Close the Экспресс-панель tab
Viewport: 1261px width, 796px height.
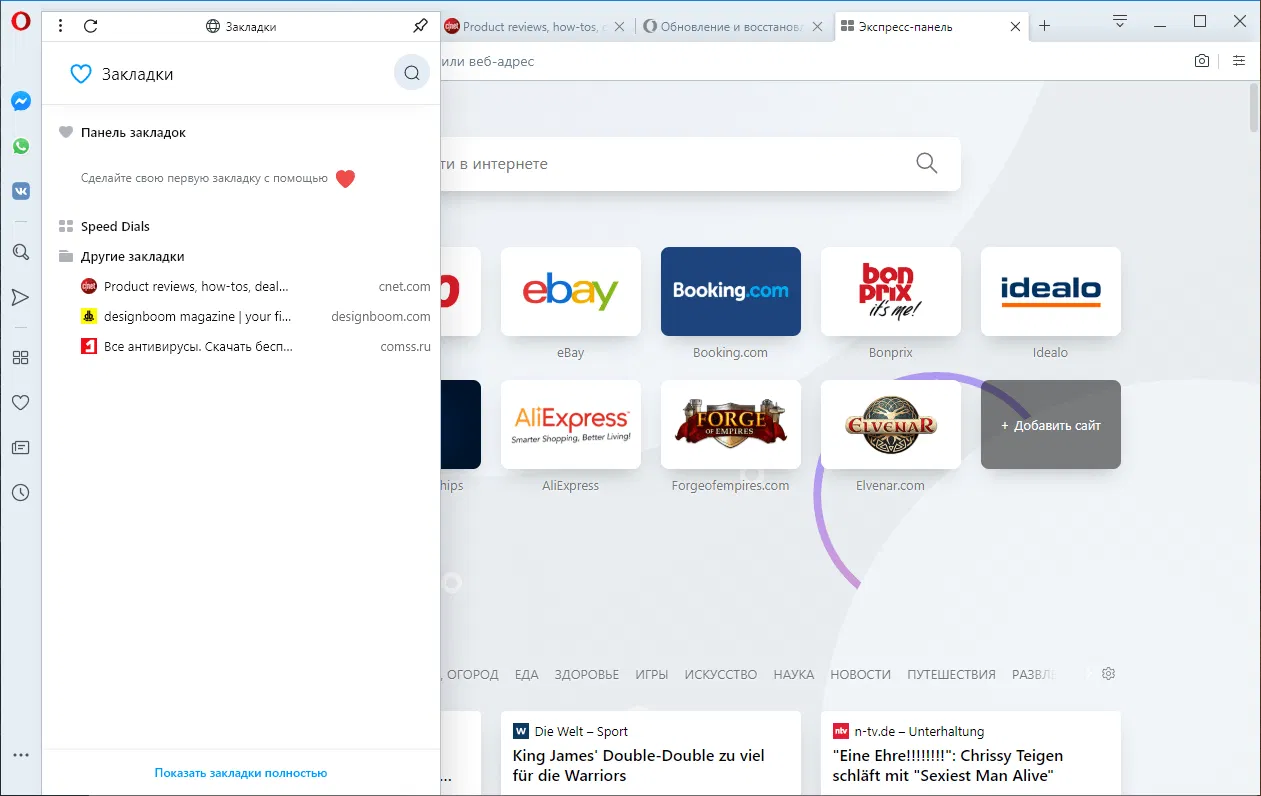[x=1016, y=27]
